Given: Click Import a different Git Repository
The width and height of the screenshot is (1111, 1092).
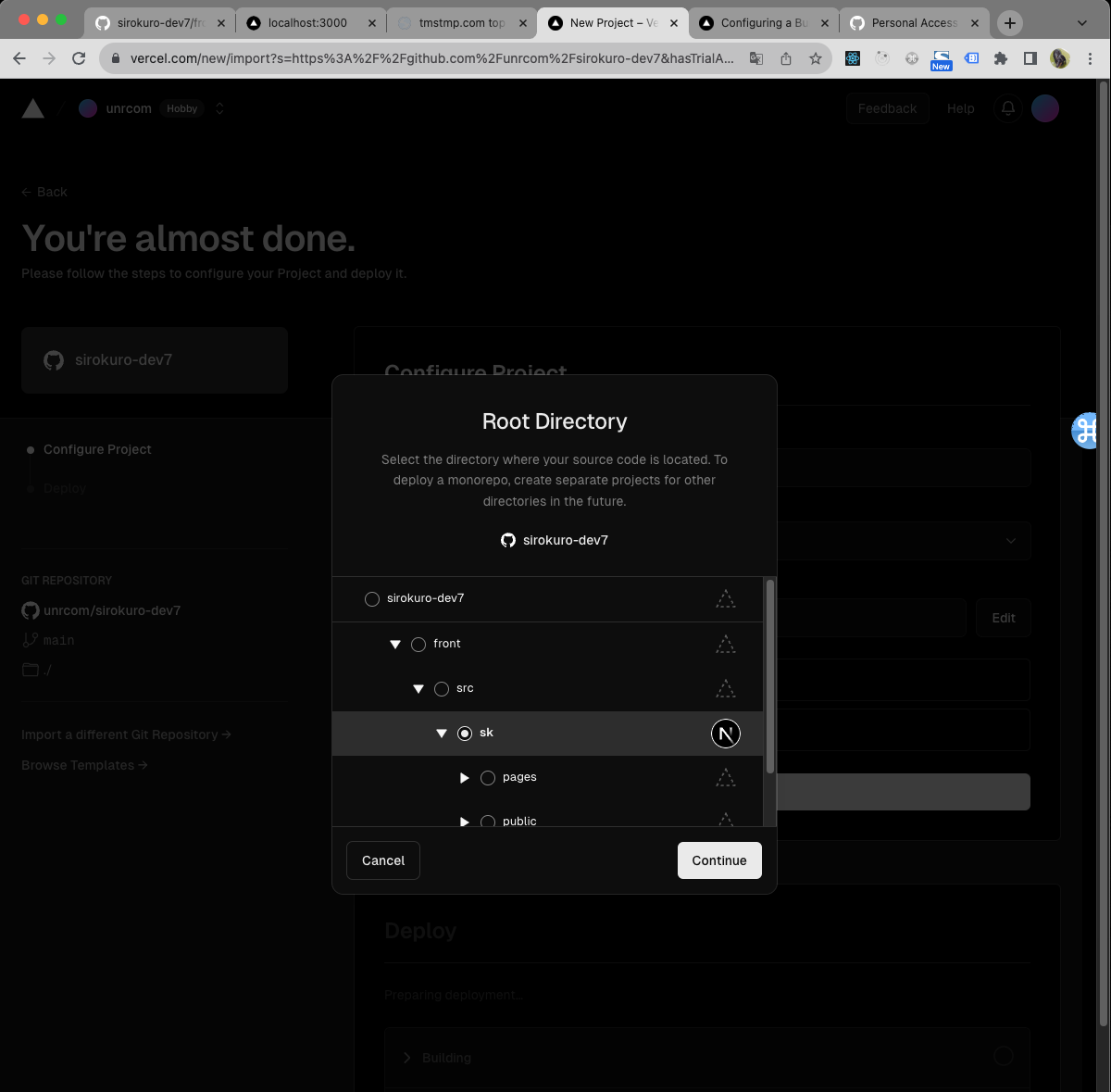Looking at the screenshot, I should tap(126, 734).
